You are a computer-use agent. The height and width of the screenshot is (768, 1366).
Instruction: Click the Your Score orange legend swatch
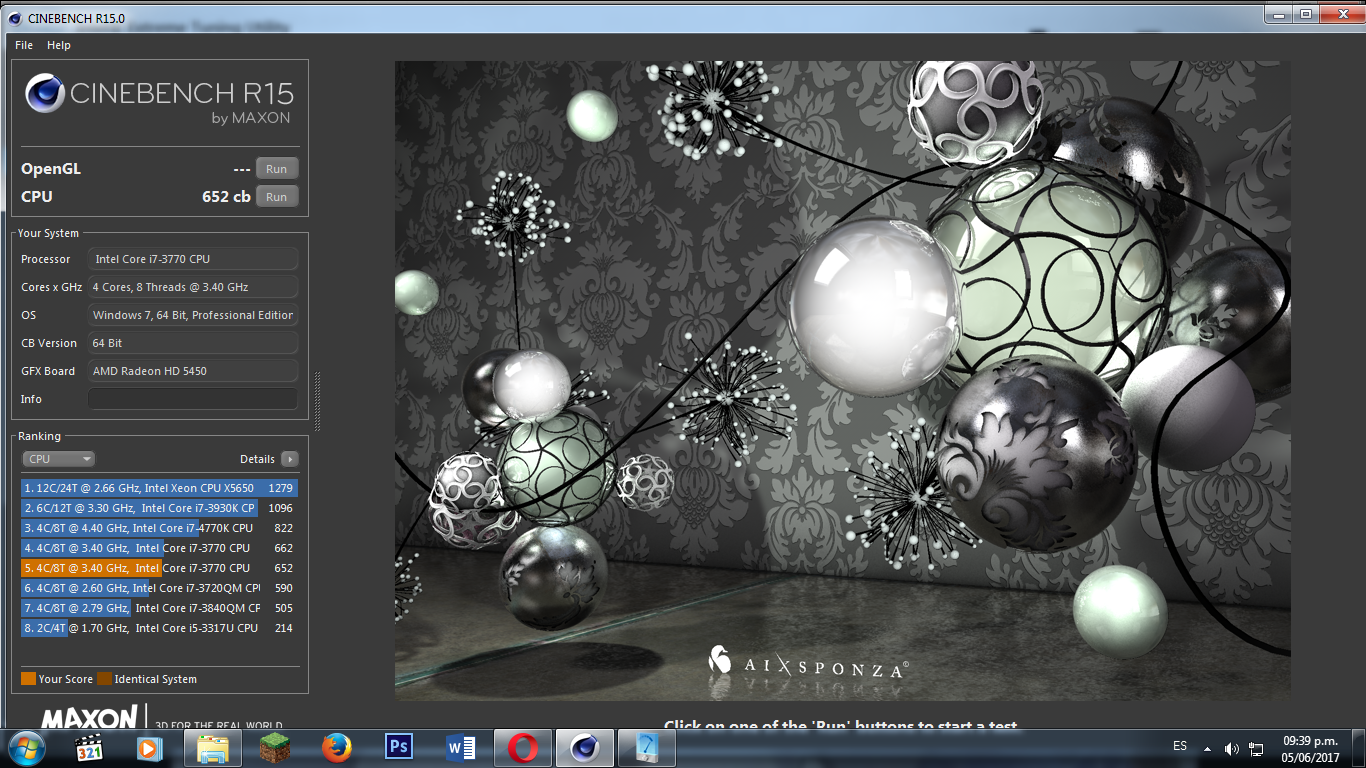point(28,679)
